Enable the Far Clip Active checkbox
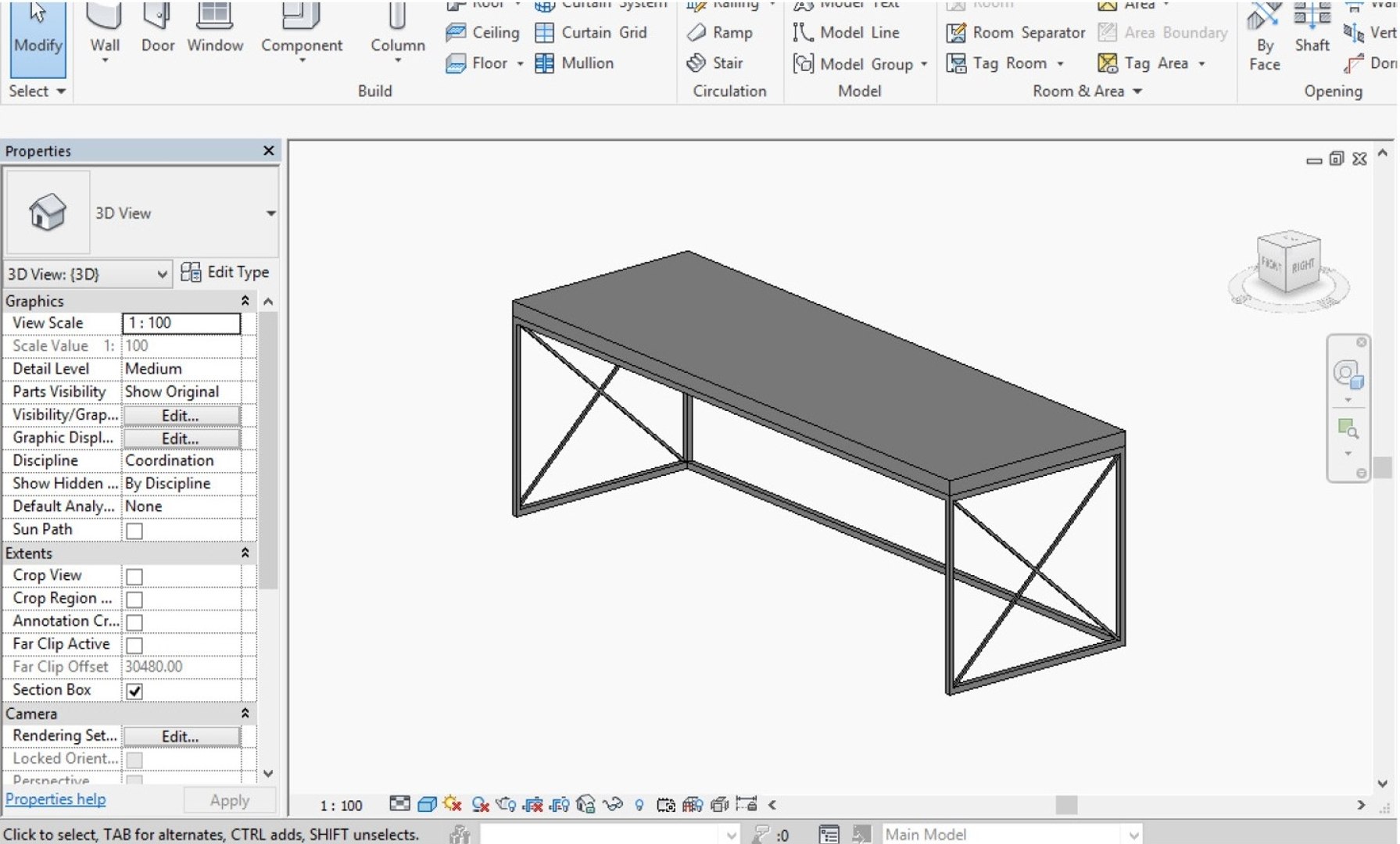This screenshot has height=844, width=1400. (134, 646)
